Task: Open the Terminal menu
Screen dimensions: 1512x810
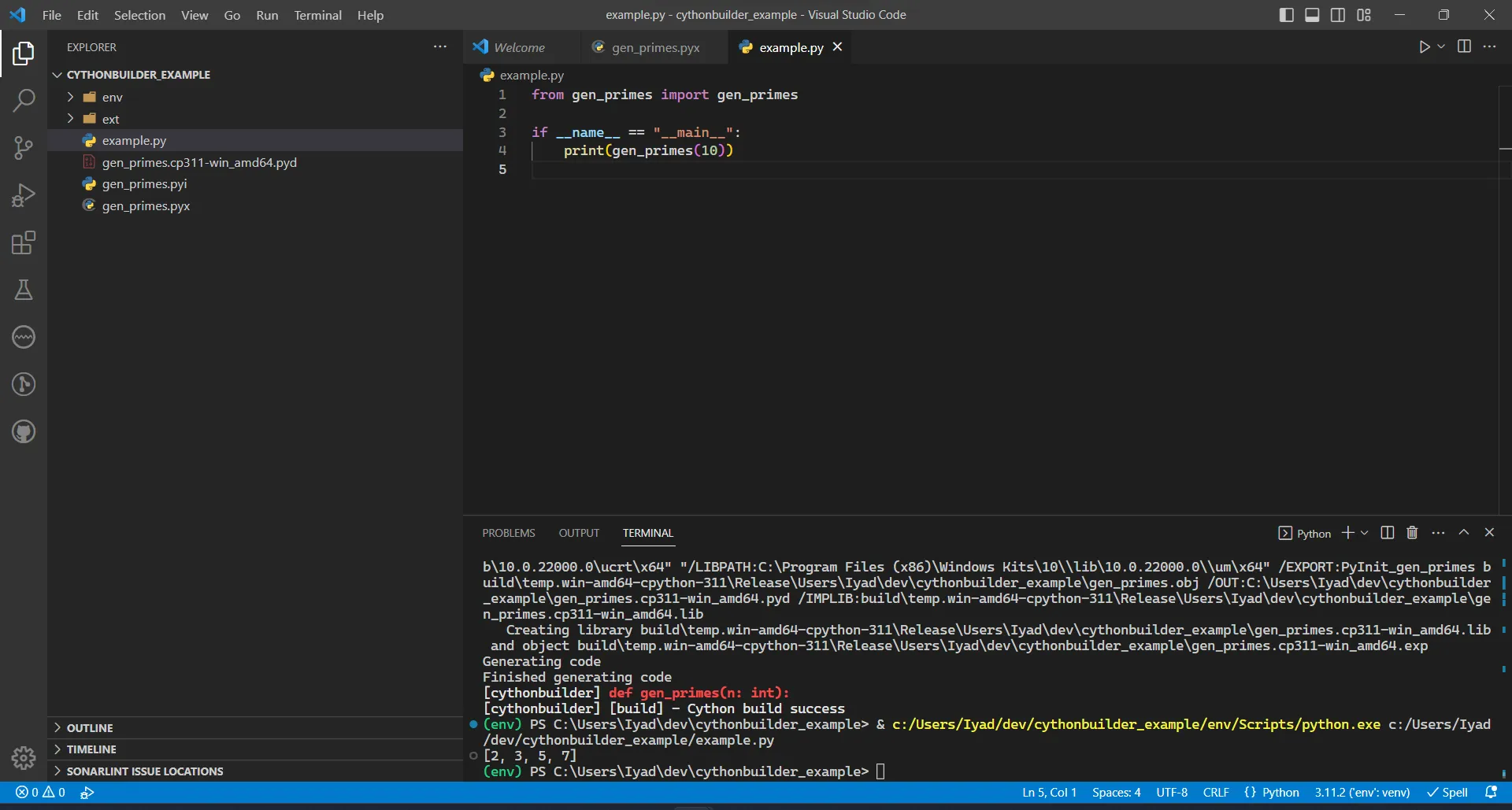Action: 317,15
